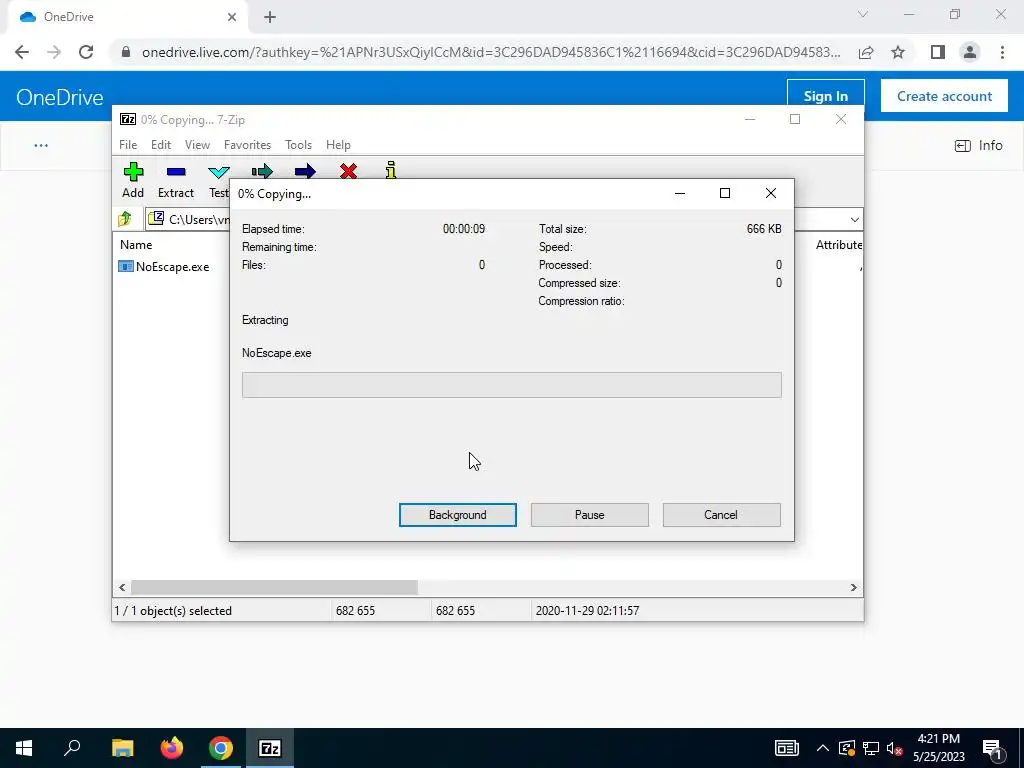Open the OneDrive ellipsis more options
The image size is (1024, 768).
pos(41,146)
